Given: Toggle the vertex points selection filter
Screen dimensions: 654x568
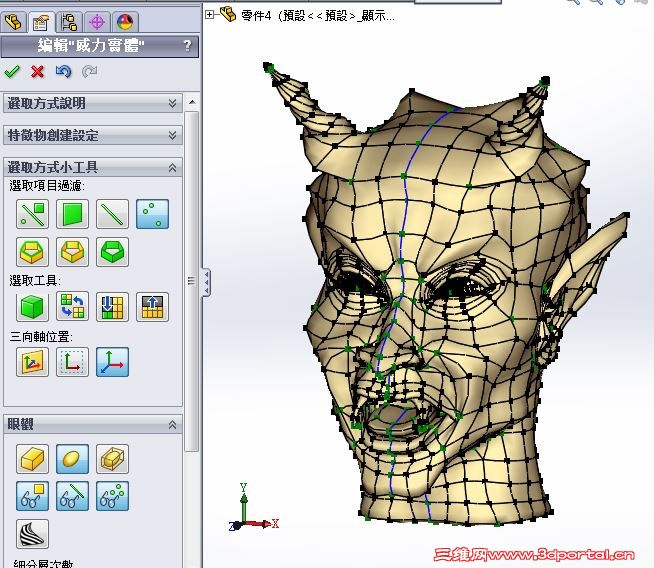Looking at the screenshot, I should [153, 214].
